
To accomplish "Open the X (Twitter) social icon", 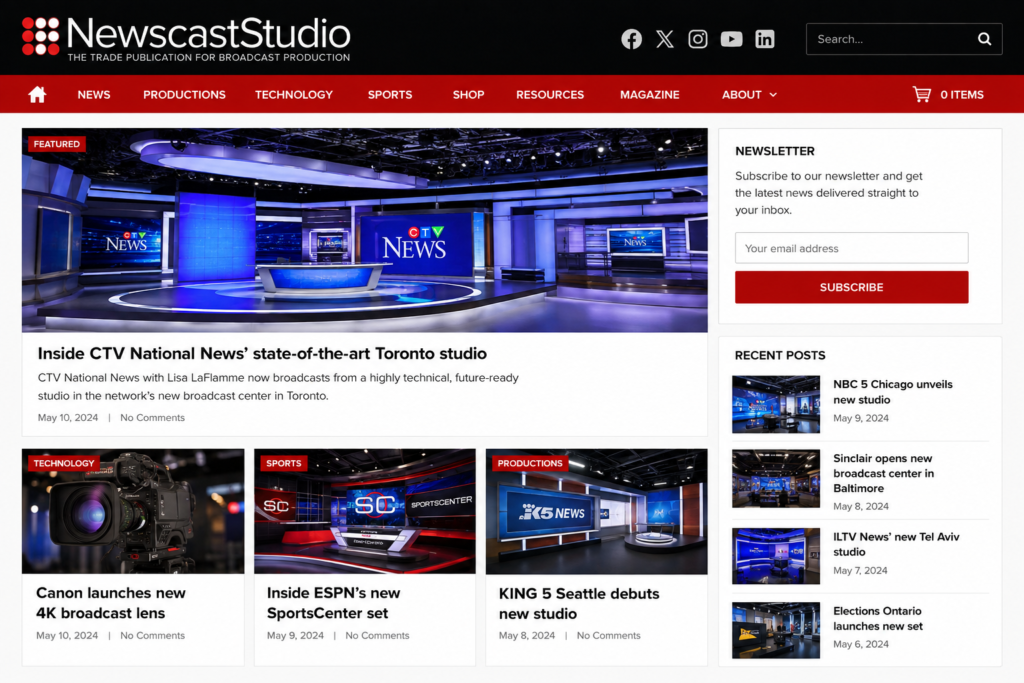I will coord(665,39).
